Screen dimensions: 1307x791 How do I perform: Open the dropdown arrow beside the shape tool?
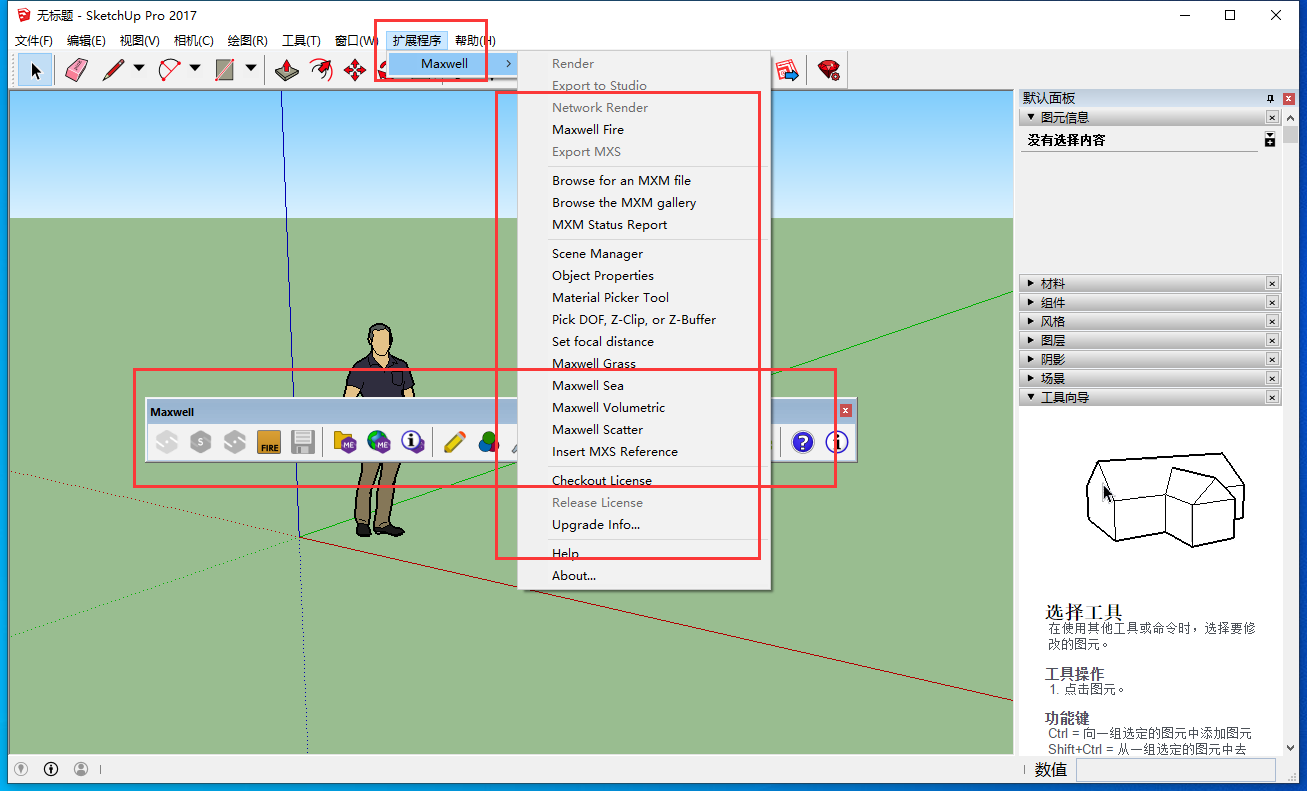click(x=250, y=69)
